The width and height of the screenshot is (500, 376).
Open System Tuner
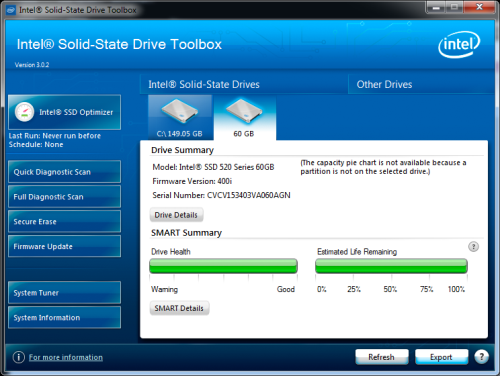coord(65,293)
